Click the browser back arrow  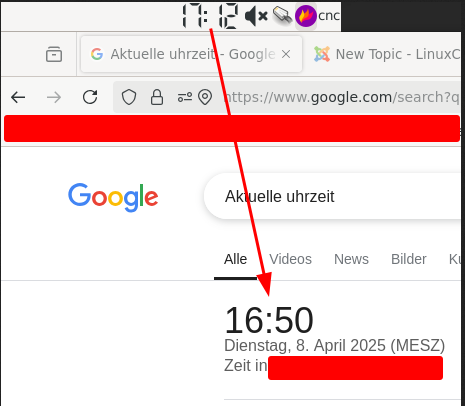pyautogui.click(x=18, y=97)
